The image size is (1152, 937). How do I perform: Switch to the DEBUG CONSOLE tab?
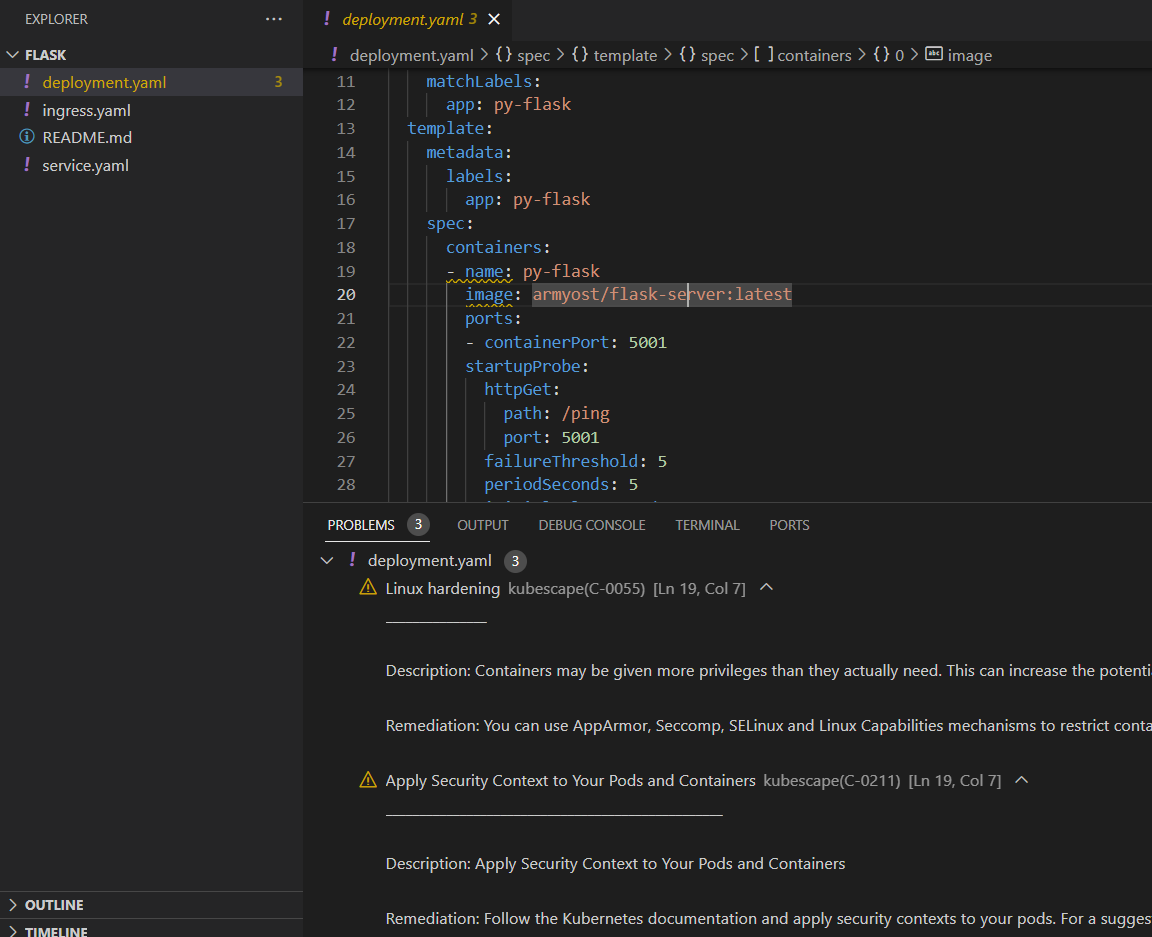592,525
